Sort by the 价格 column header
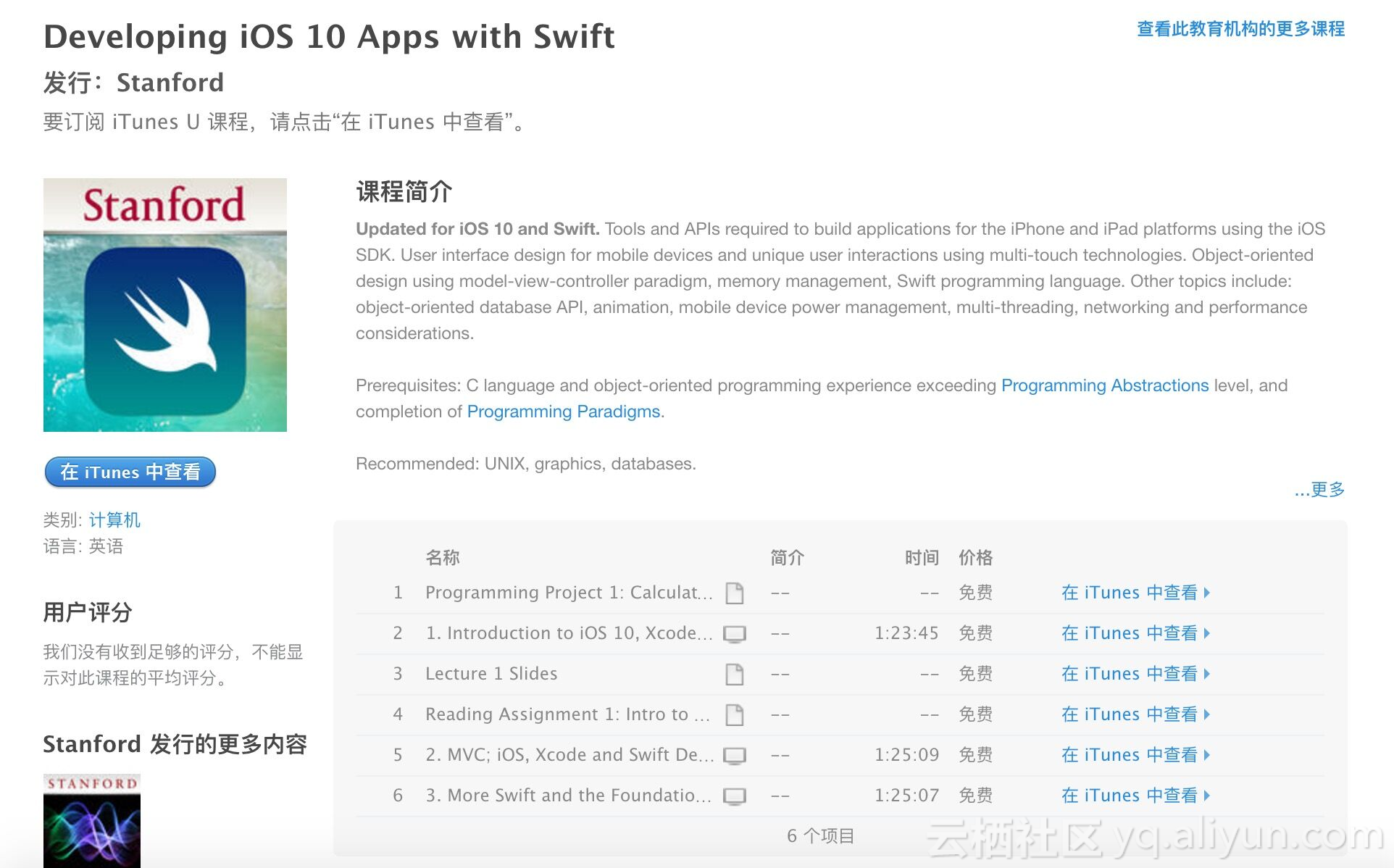1394x868 pixels. tap(976, 558)
